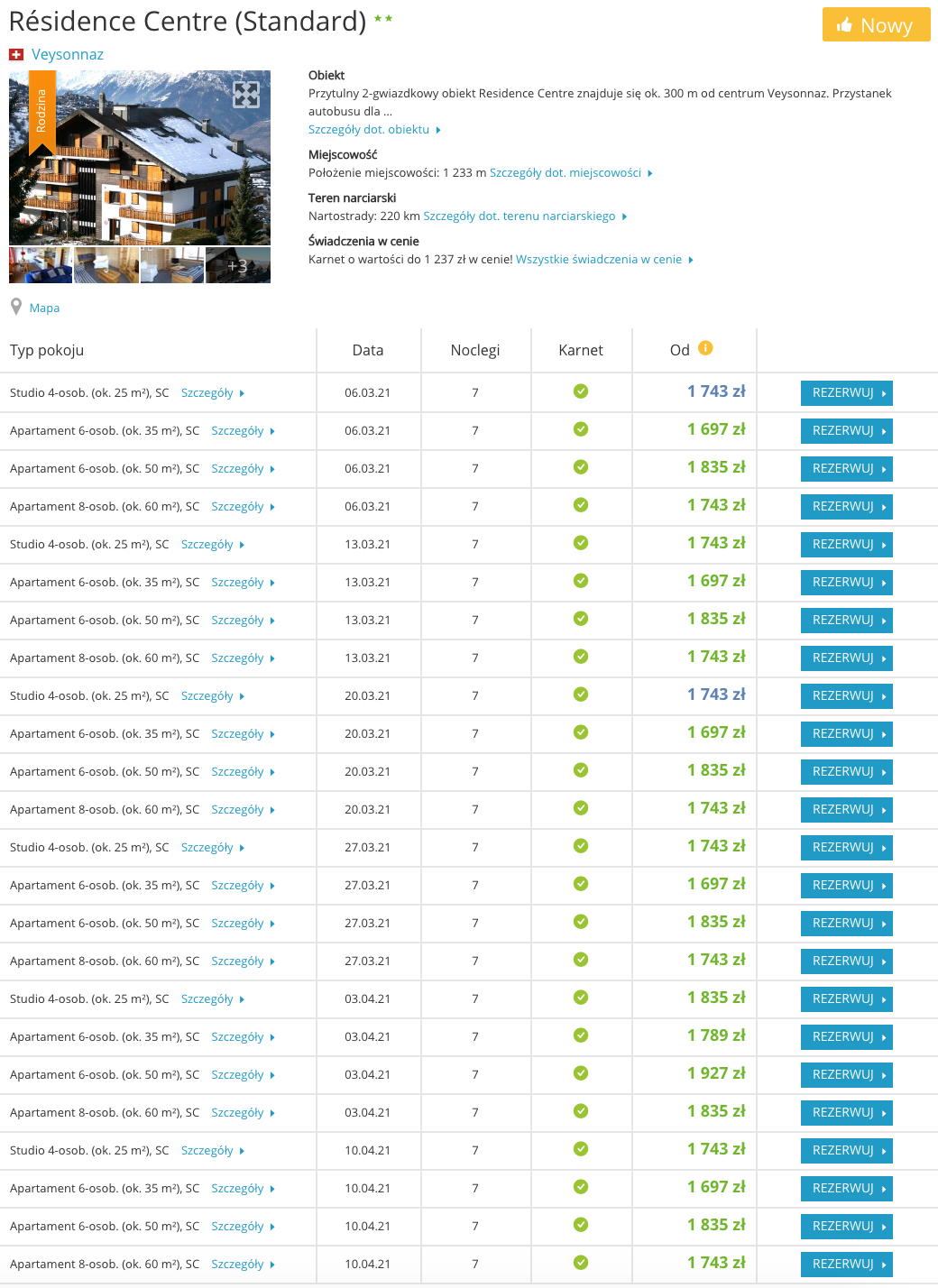Click Karnet checkmark for Apartament 50 m² 10.04.21

581,1225
